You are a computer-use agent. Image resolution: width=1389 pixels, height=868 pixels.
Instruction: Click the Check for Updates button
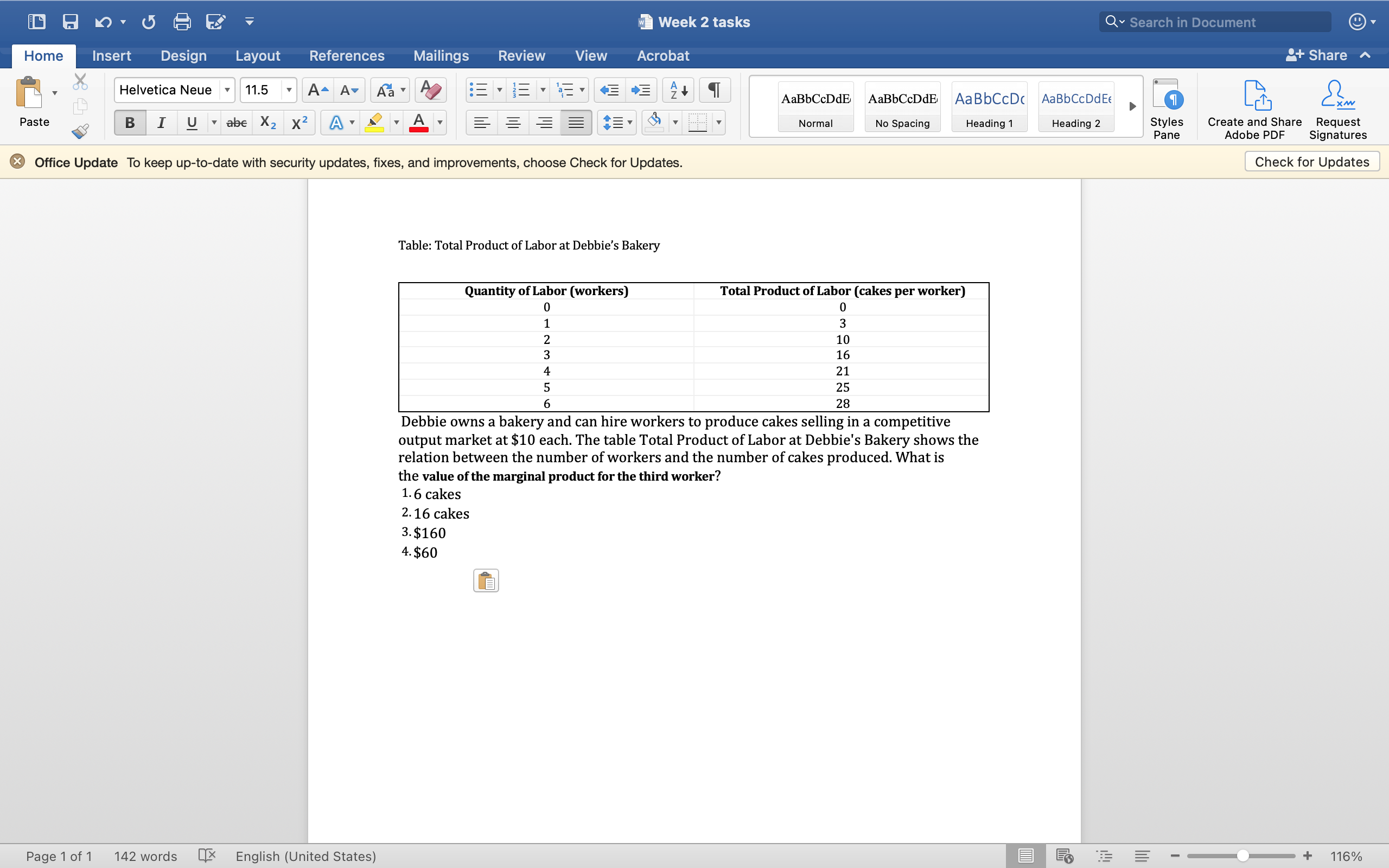1311,161
